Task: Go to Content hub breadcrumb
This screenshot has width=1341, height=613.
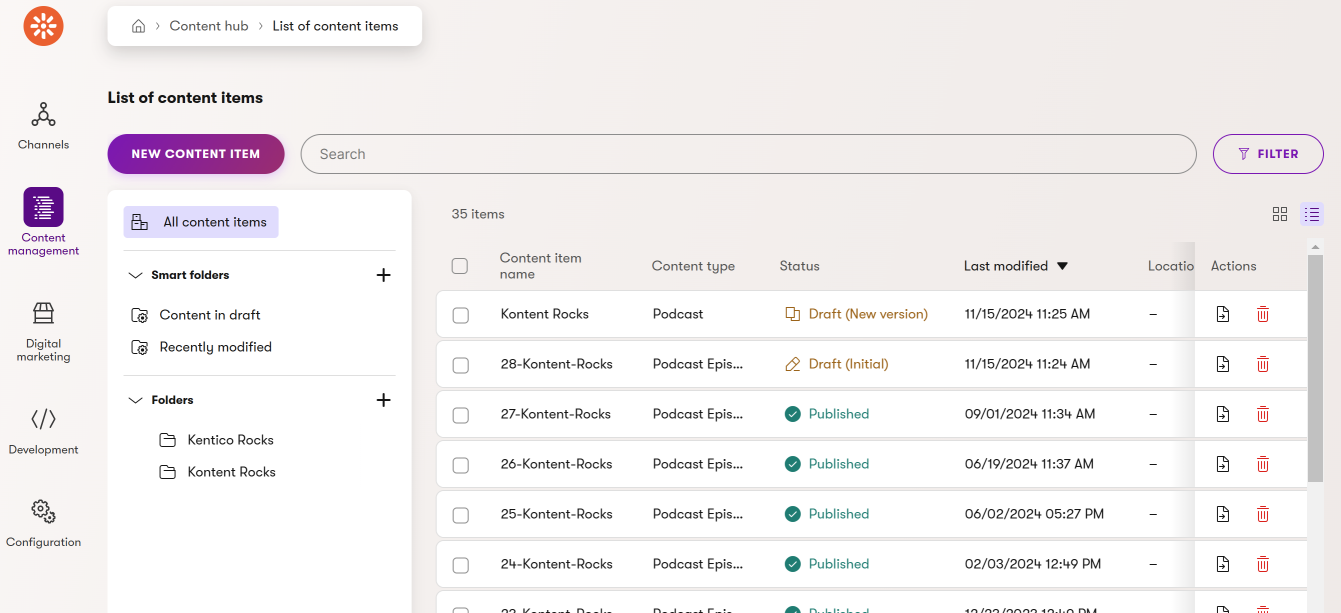Action: 209,26
